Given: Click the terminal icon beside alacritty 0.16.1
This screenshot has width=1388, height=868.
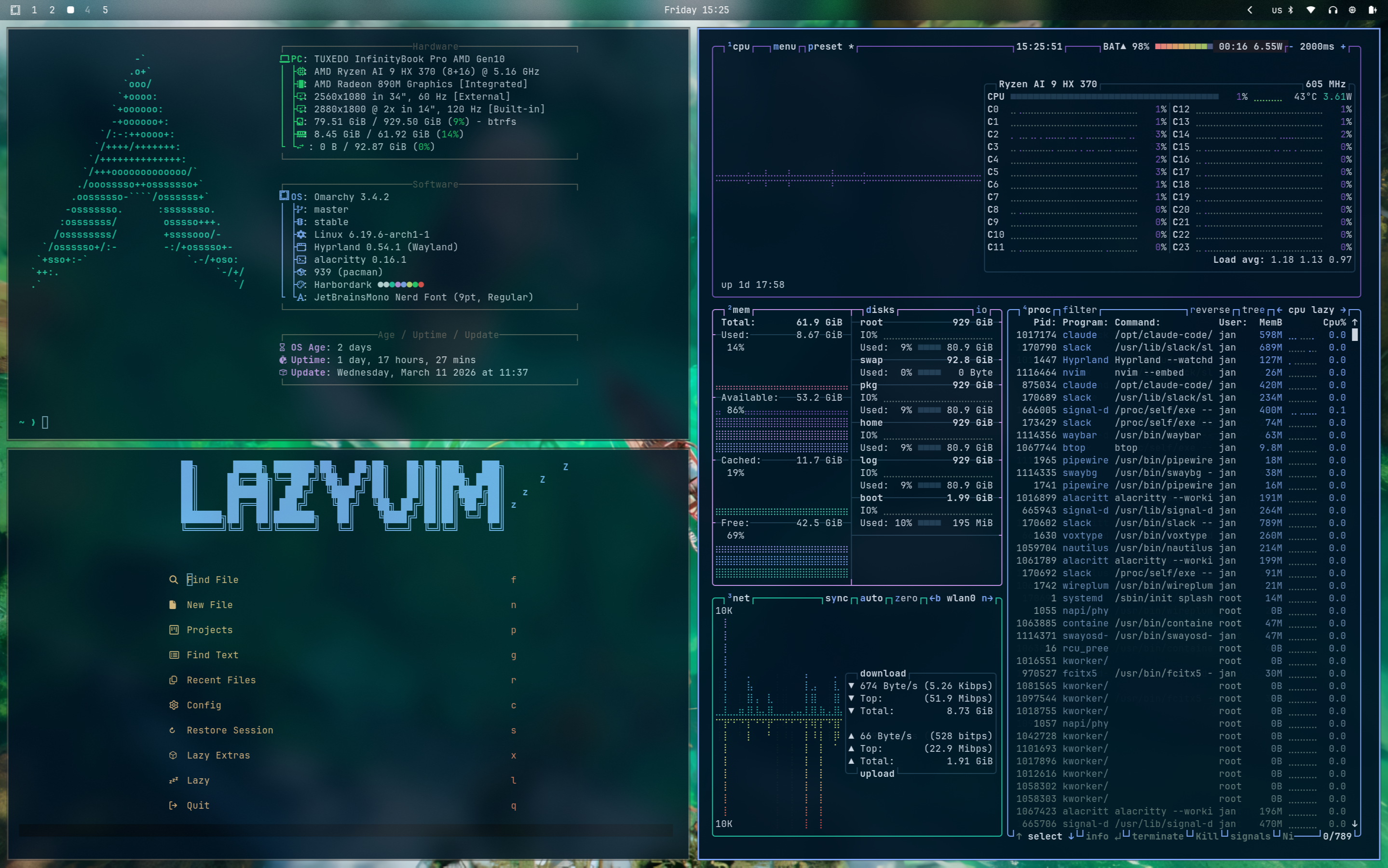Looking at the screenshot, I should pyautogui.click(x=301, y=260).
